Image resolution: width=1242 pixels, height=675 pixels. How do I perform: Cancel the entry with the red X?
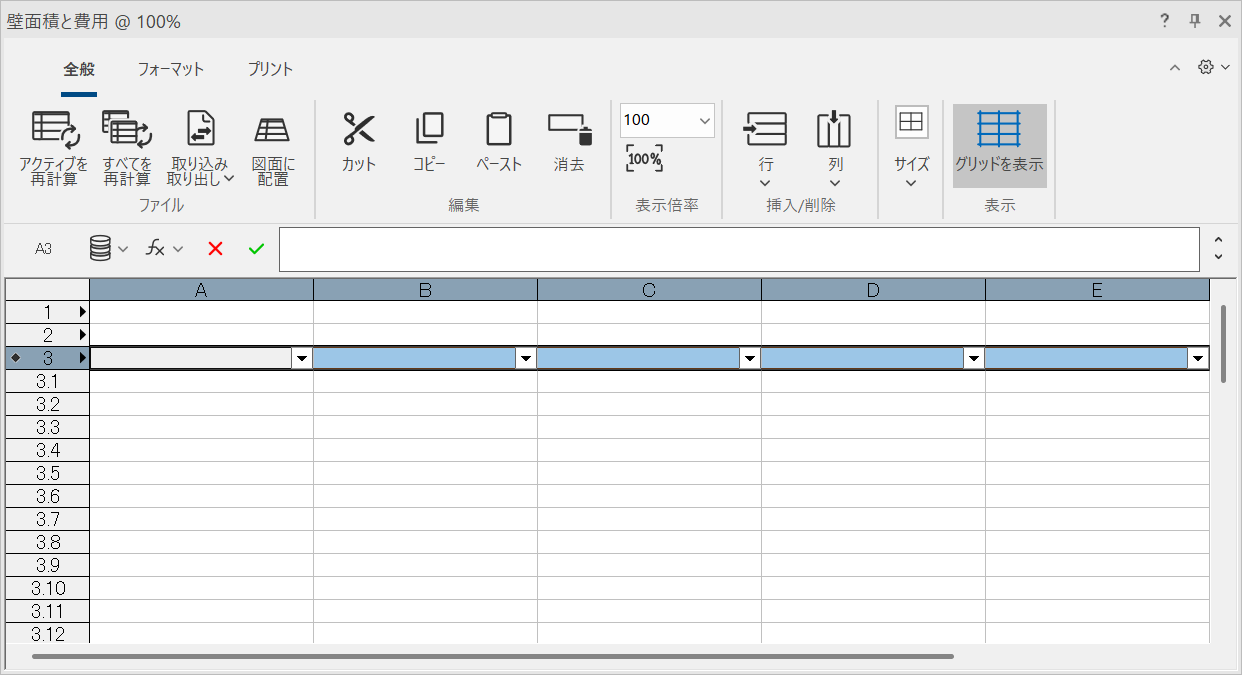pos(215,249)
